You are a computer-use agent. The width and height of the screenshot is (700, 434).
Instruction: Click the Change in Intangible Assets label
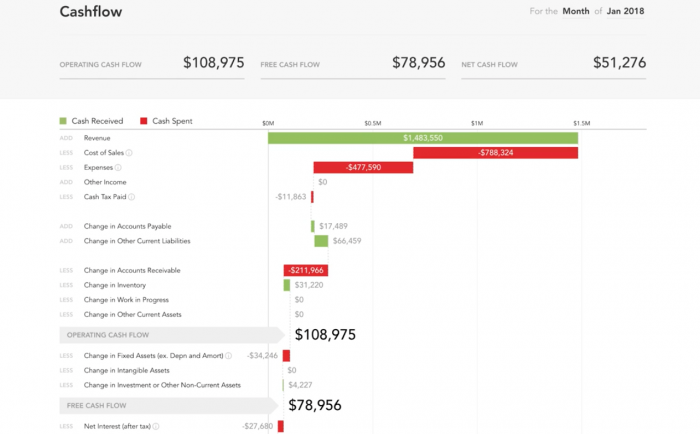[x=127, y=370]
